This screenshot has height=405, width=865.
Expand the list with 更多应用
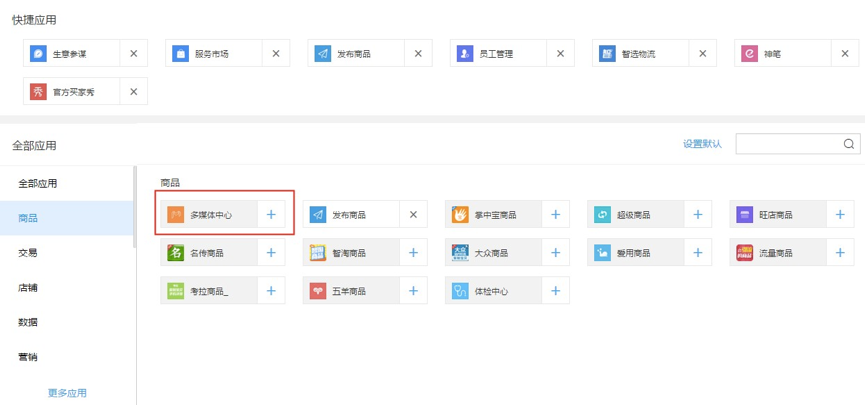[x=67, y=393]
